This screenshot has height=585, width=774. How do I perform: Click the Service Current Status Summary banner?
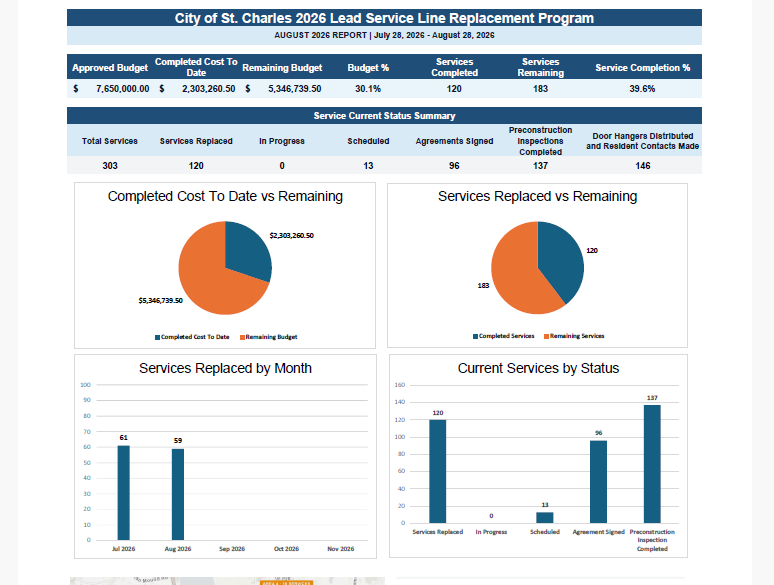pos(384,116)
